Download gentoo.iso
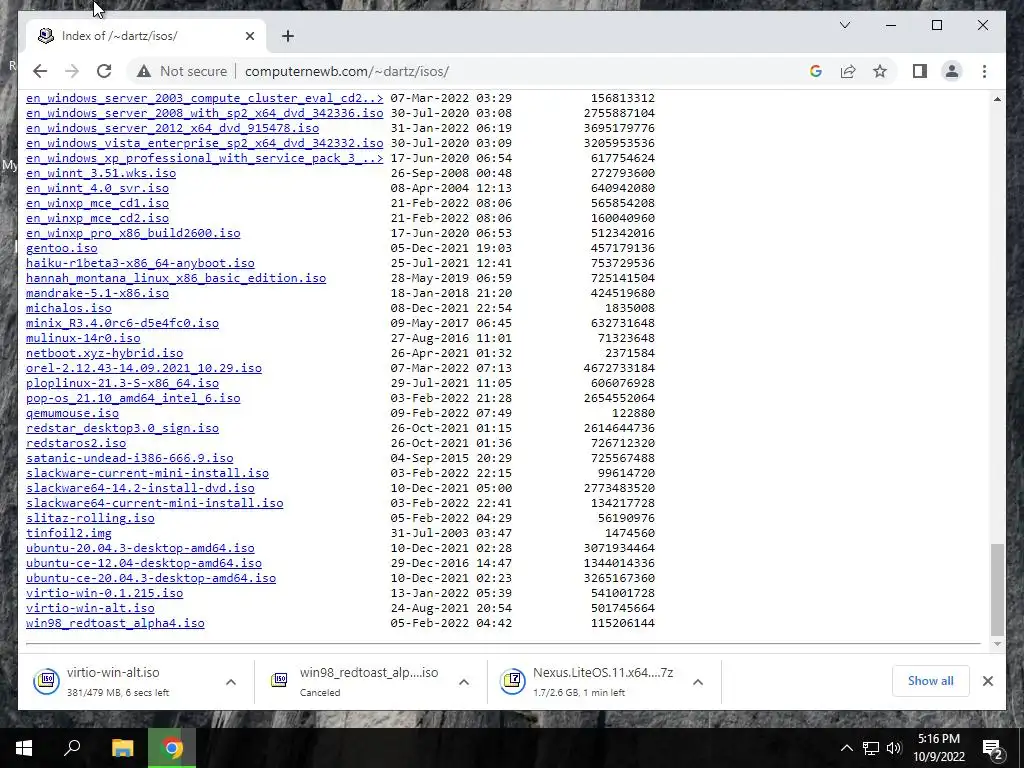Image resolution: width=1024 pixels, height=768 pixels. [61, 248]
